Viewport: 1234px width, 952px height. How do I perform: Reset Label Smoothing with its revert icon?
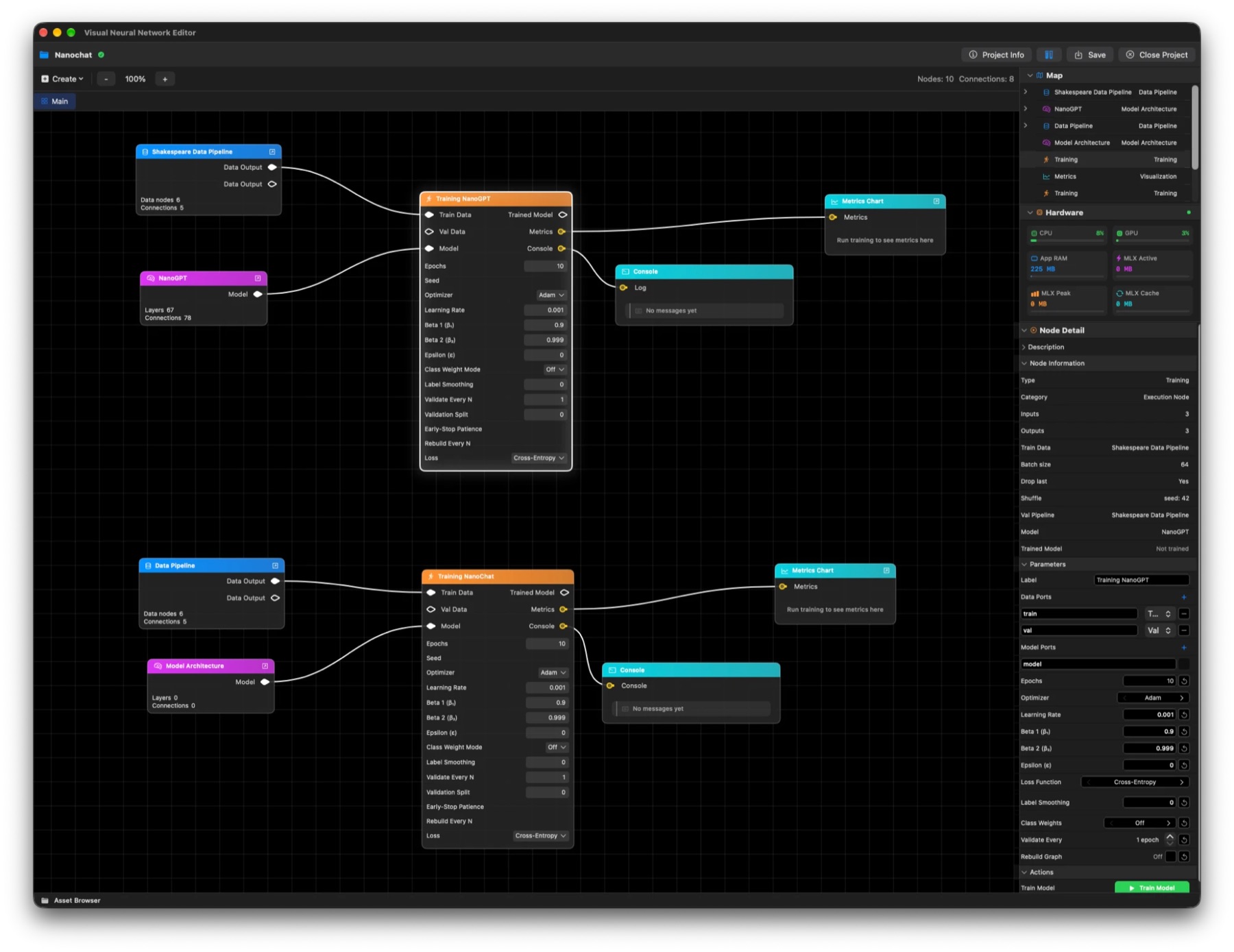point(1184,803)
